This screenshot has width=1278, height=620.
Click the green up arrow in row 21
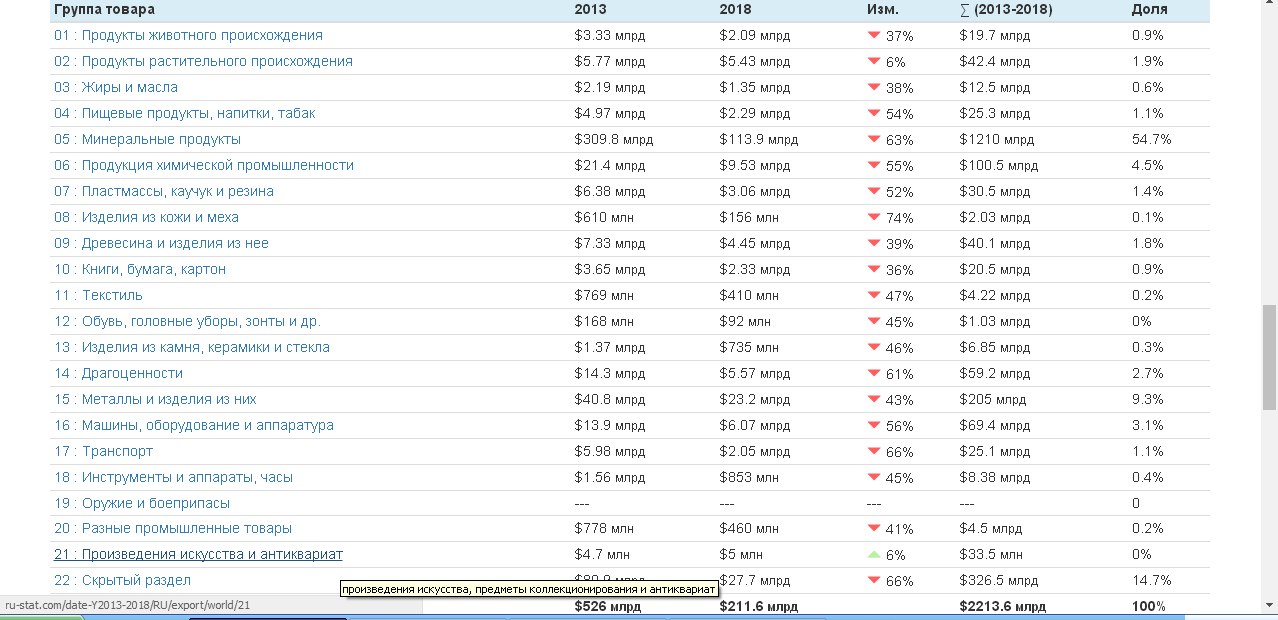point(873,554)
